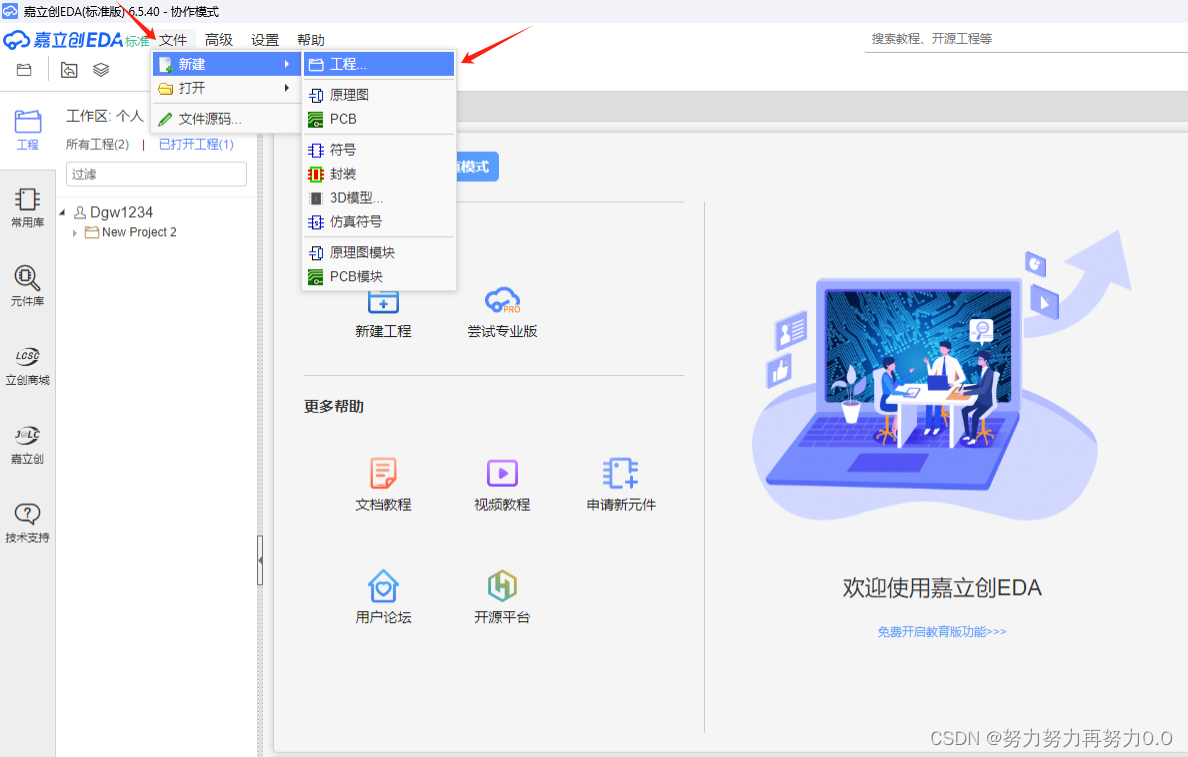This screenshot has width=1188, height=757.
Task: Click the layers stack toolbar icon
Action: (x=101, y=70)
